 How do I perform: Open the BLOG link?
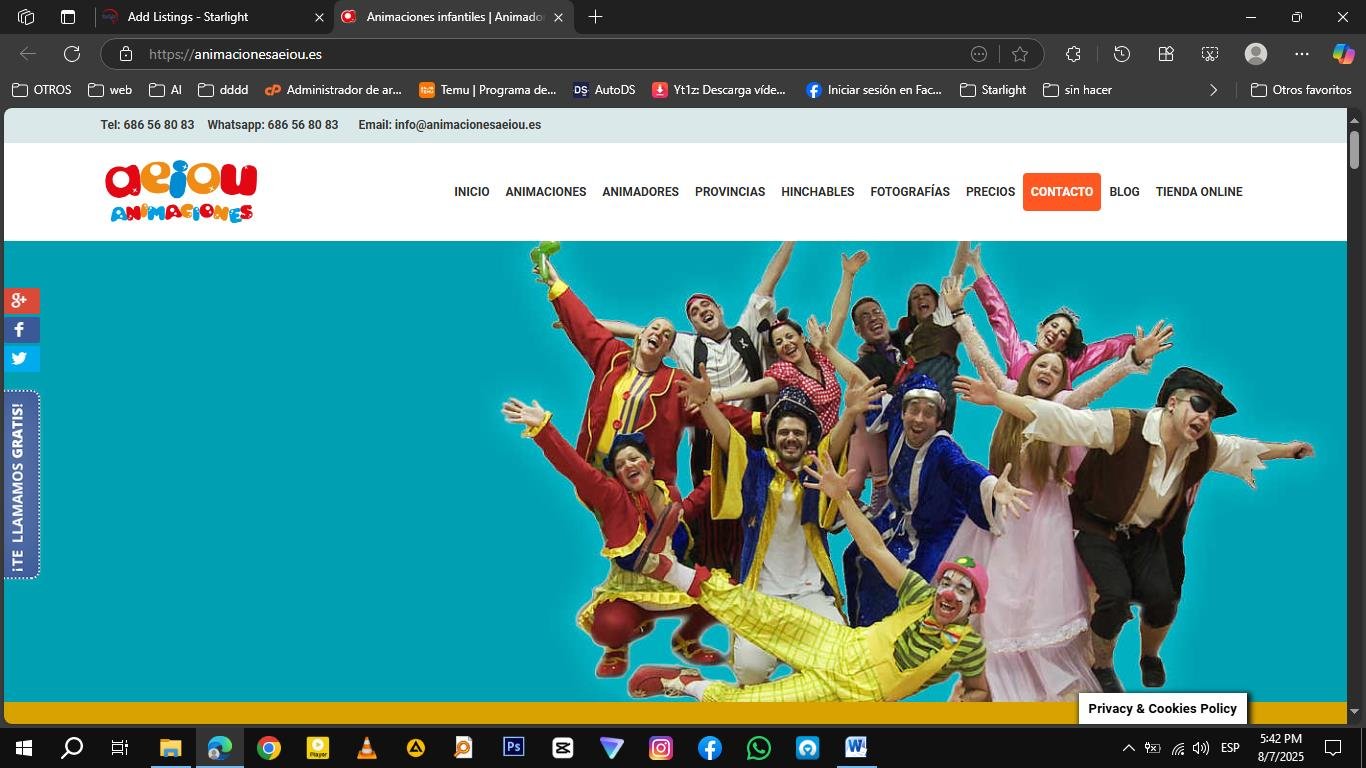click(x=1124, y=192)
